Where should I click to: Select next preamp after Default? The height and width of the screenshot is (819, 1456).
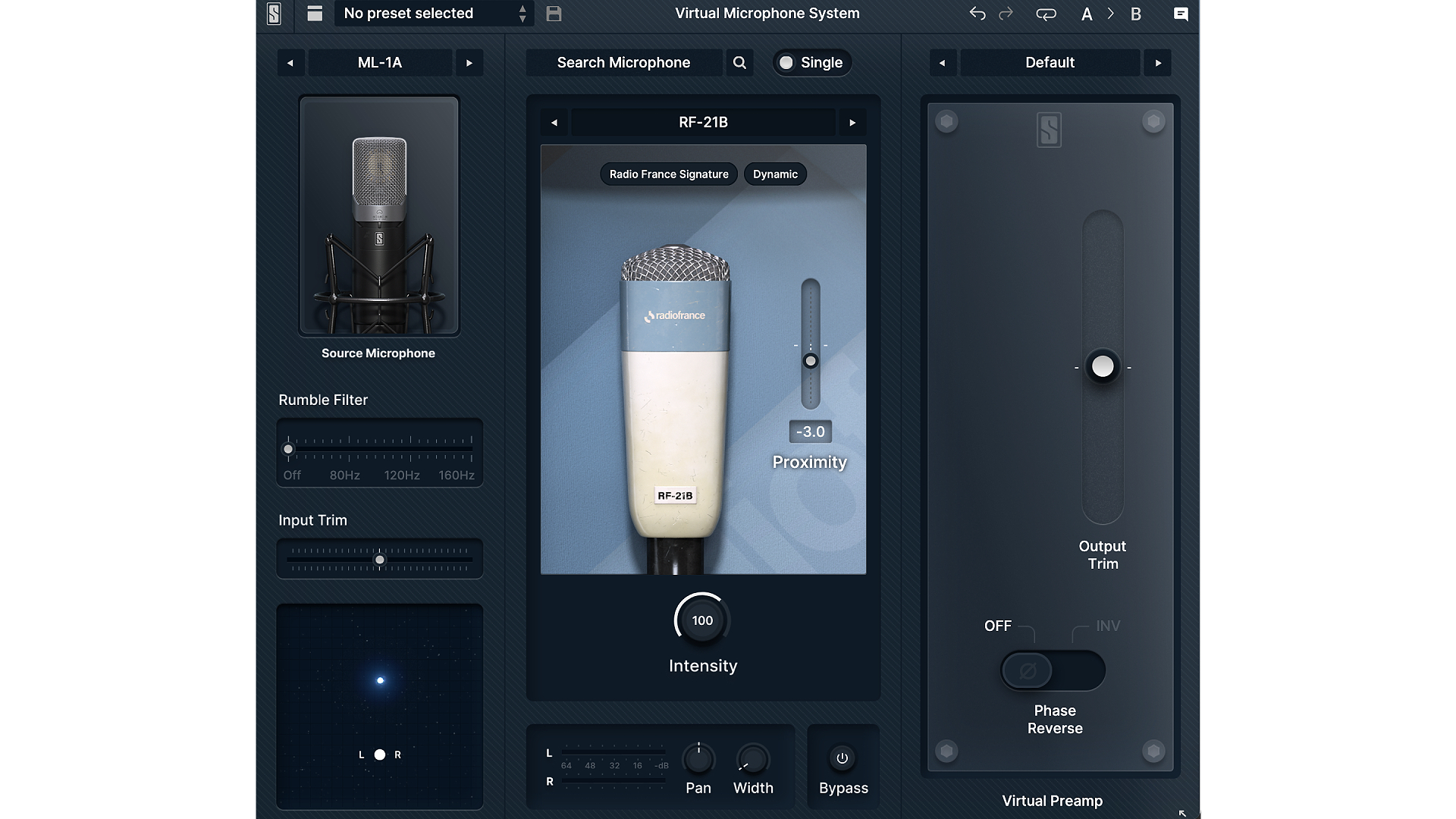[x=1158, y=63]
